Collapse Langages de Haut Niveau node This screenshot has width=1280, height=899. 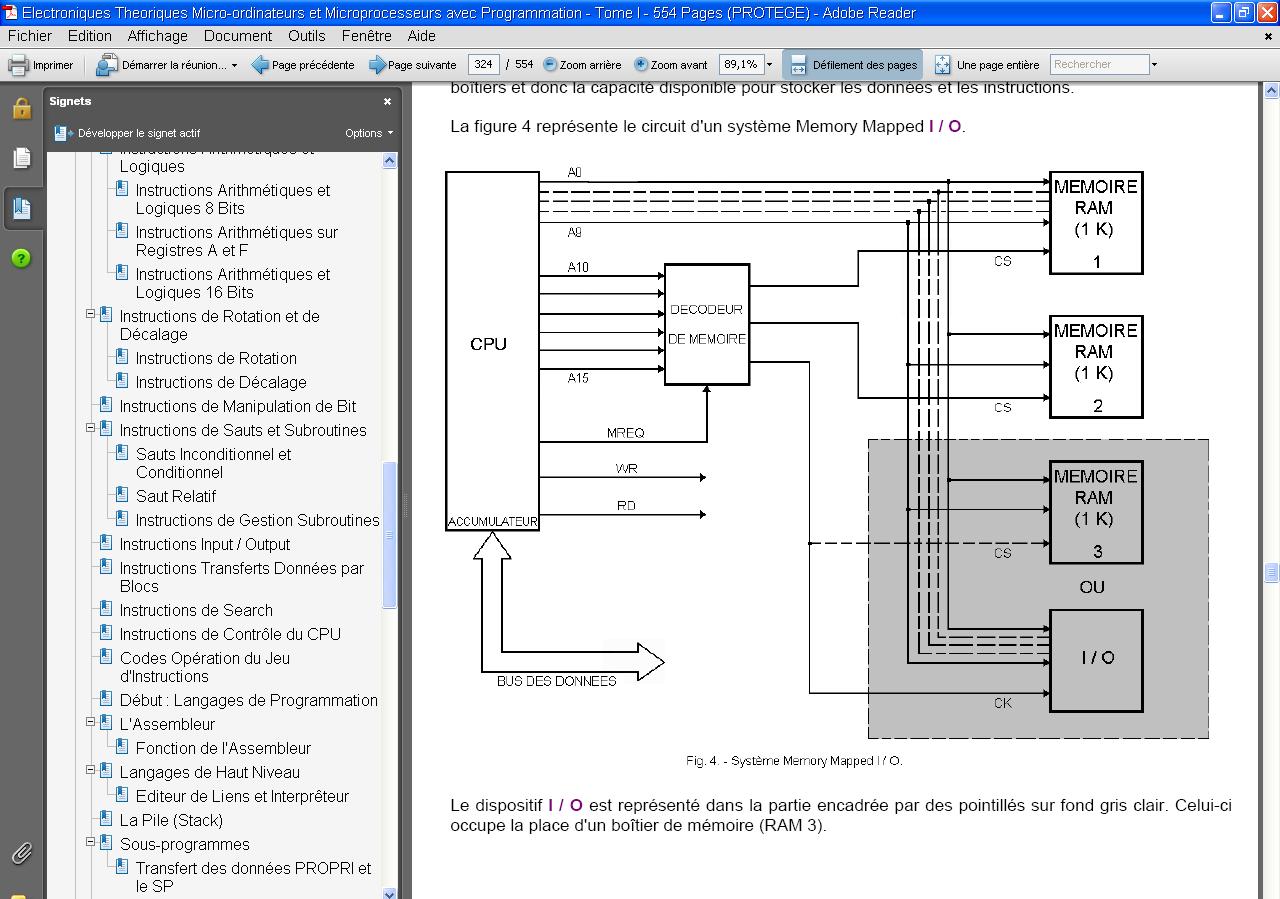click(90, 770)
